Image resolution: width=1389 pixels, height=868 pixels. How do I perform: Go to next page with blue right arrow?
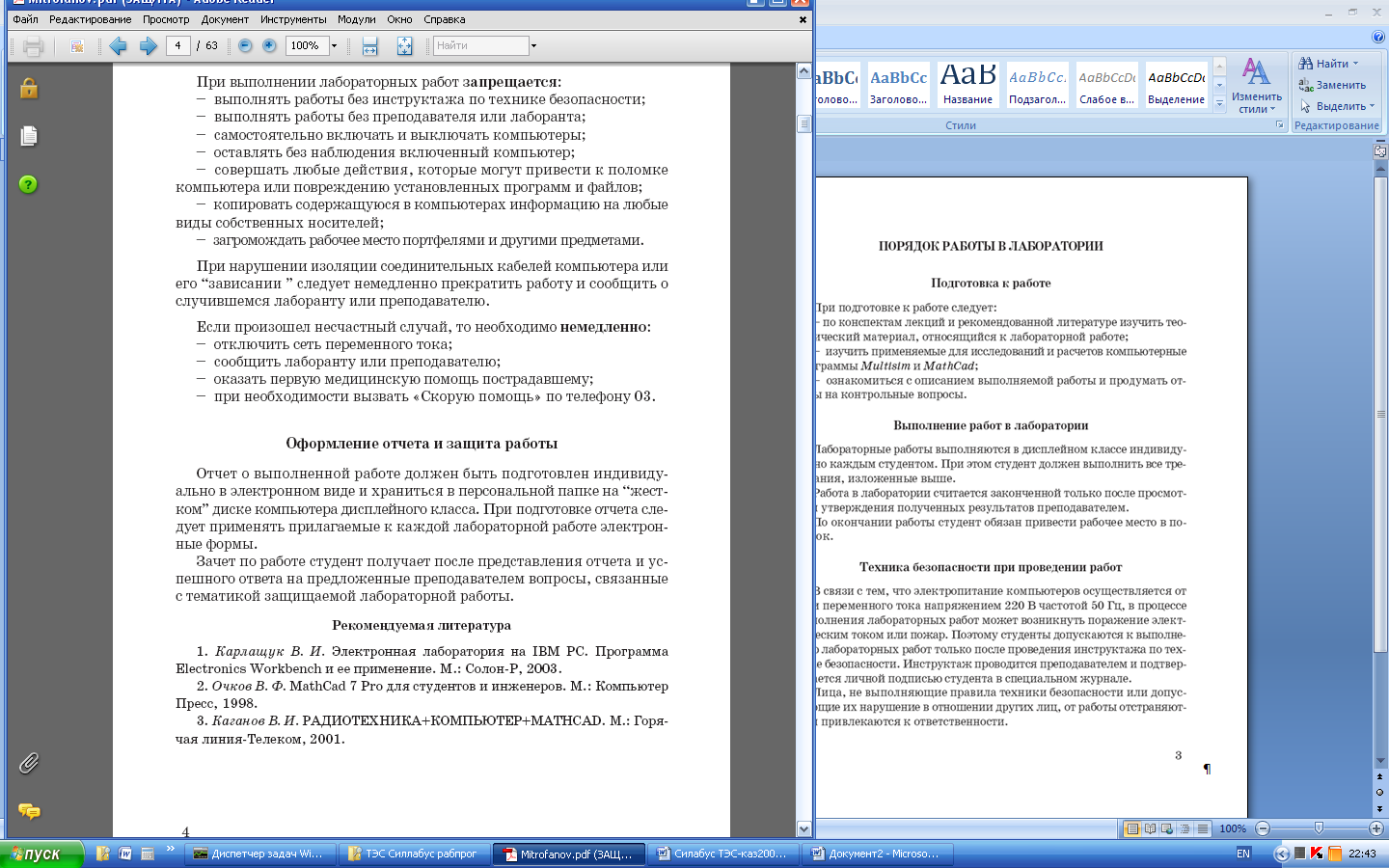(x=148, y=45)
